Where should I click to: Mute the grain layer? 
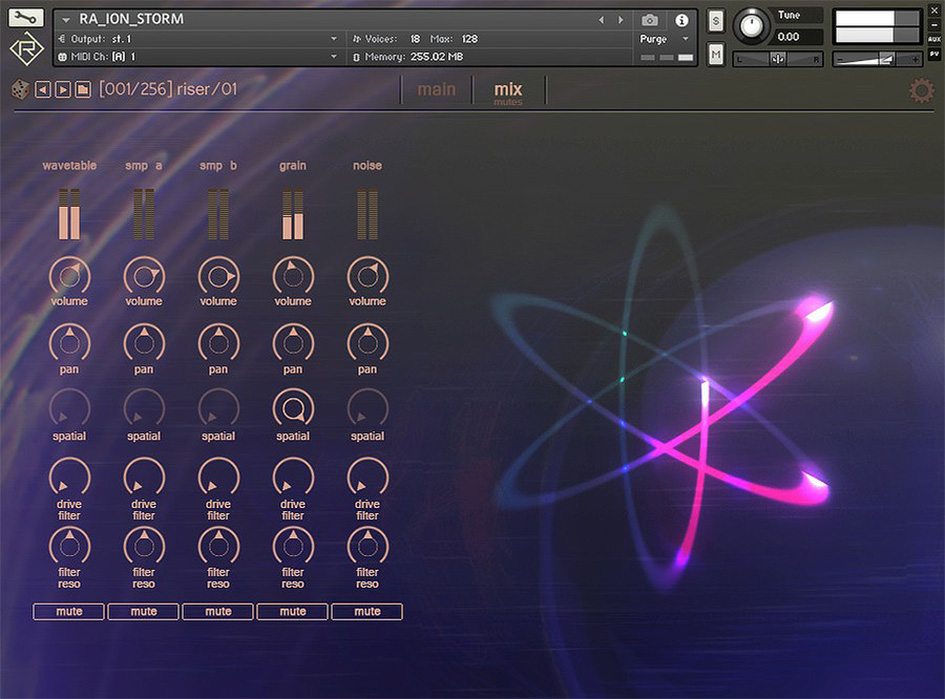click(x=292, y=612)
